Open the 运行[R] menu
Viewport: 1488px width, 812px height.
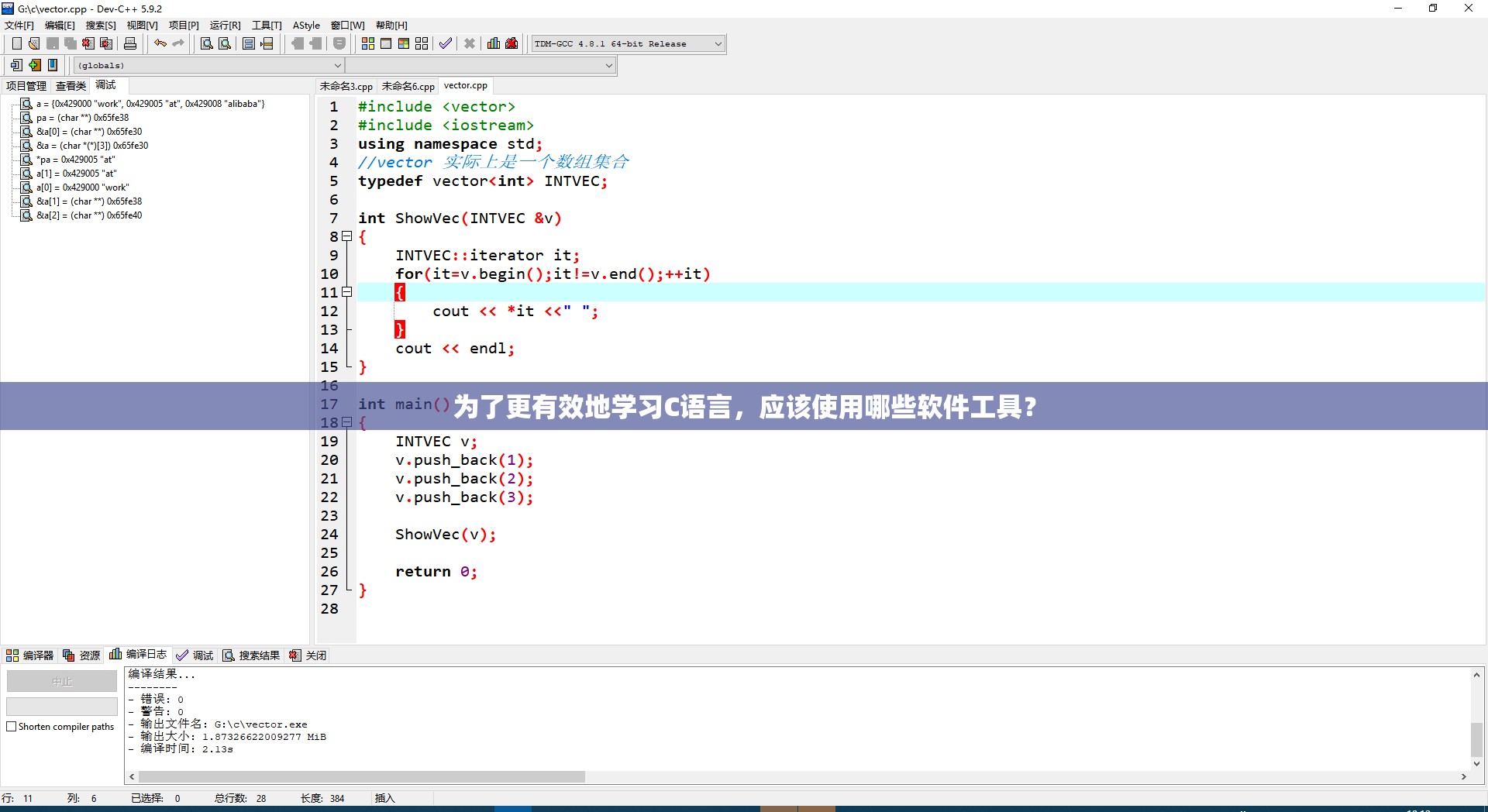pyautogui.click(x=226, y=26)
